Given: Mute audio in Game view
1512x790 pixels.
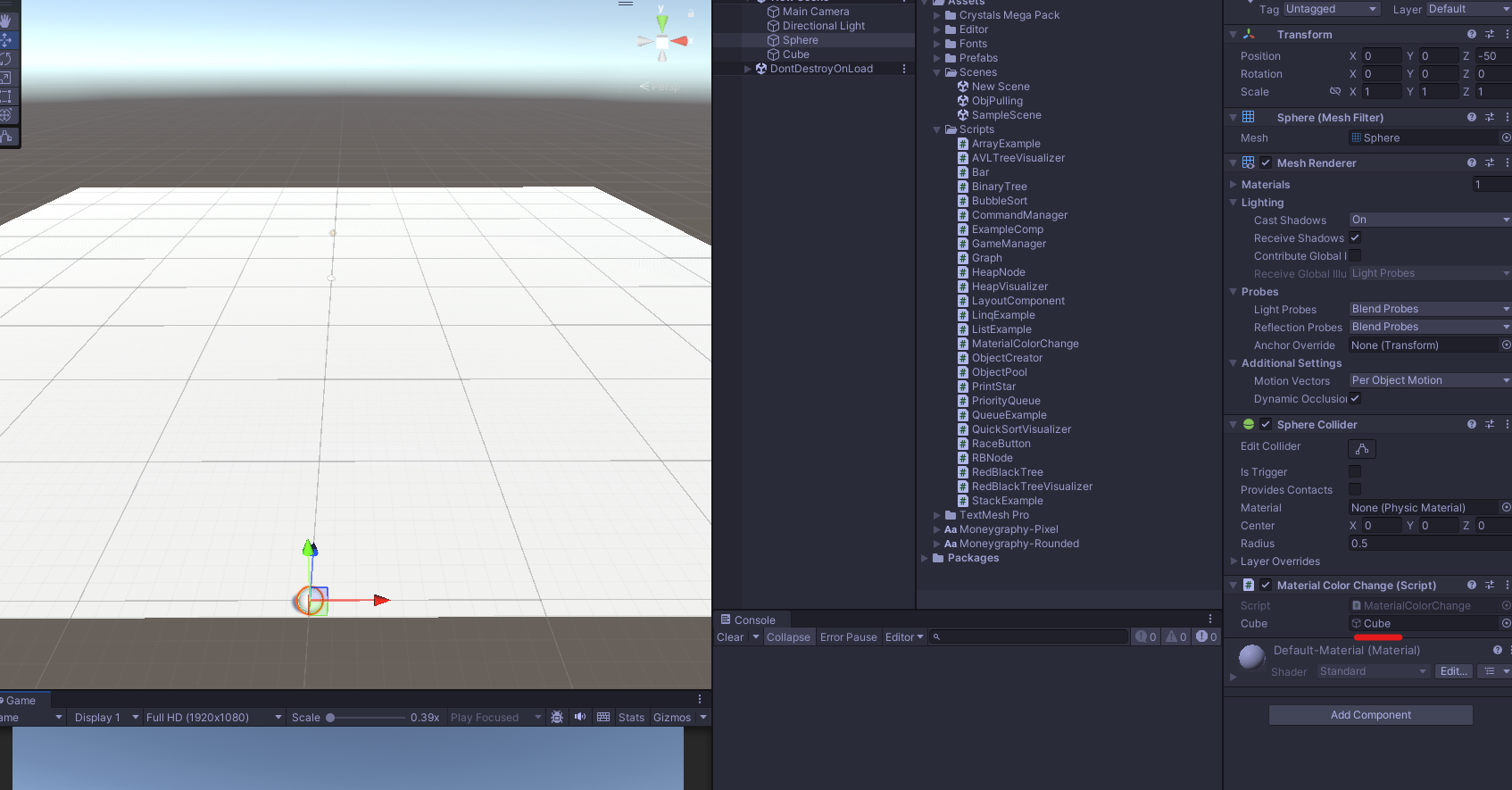Looking at the screenshot, I should click(580, 717).
